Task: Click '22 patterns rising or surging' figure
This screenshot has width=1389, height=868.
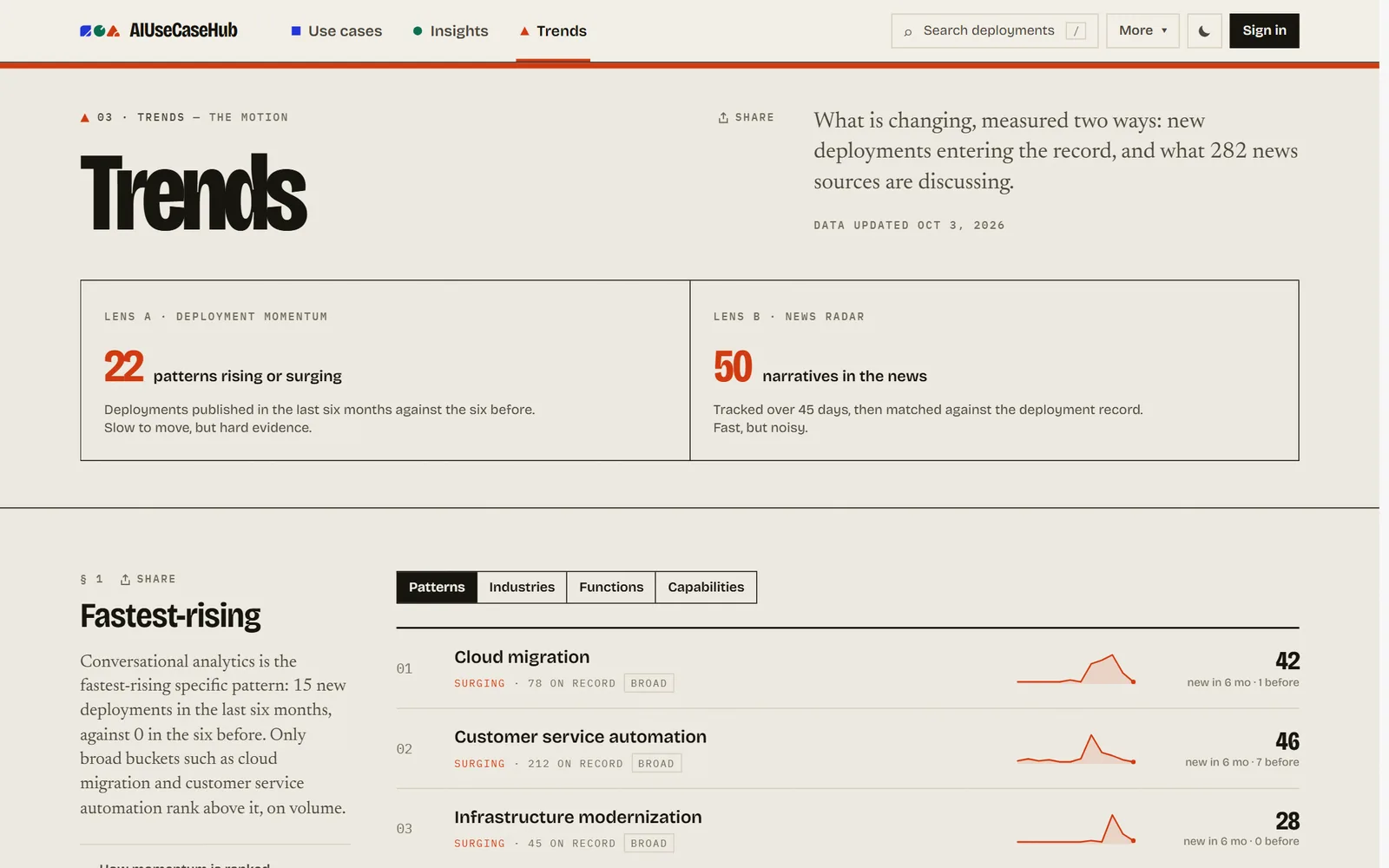Action: tap(223, 367)
